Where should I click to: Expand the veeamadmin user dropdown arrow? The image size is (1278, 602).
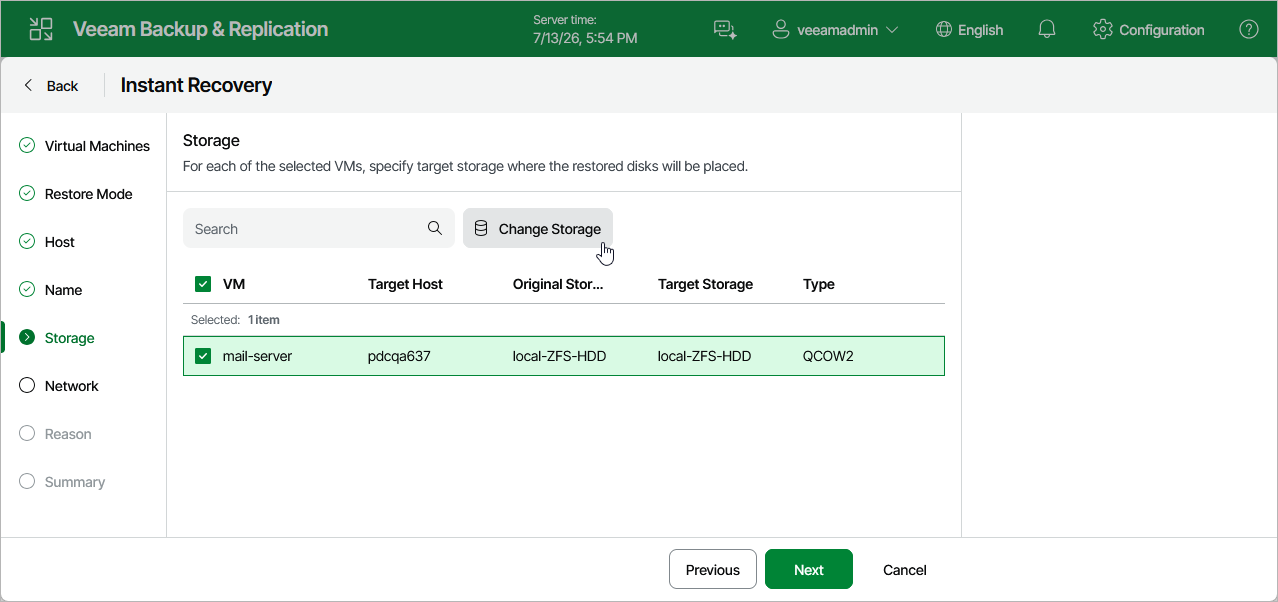click(892, 30)
